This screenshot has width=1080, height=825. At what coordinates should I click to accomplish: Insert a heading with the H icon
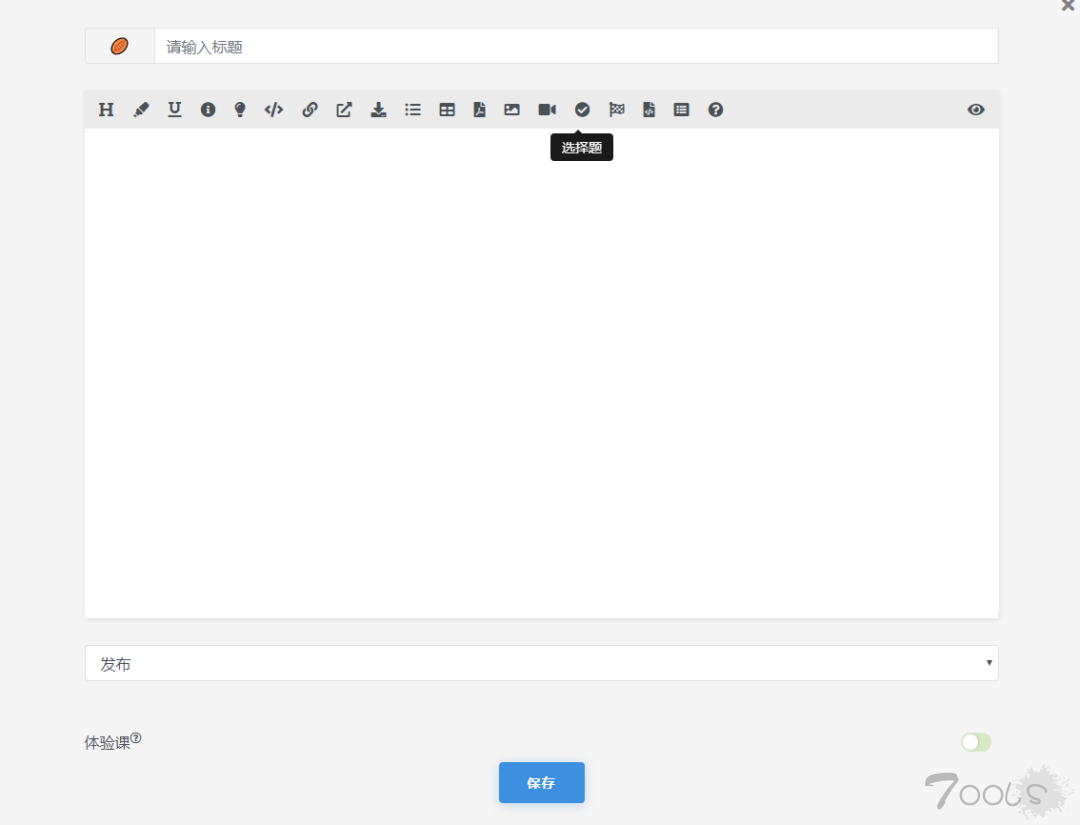click(106, 109)
